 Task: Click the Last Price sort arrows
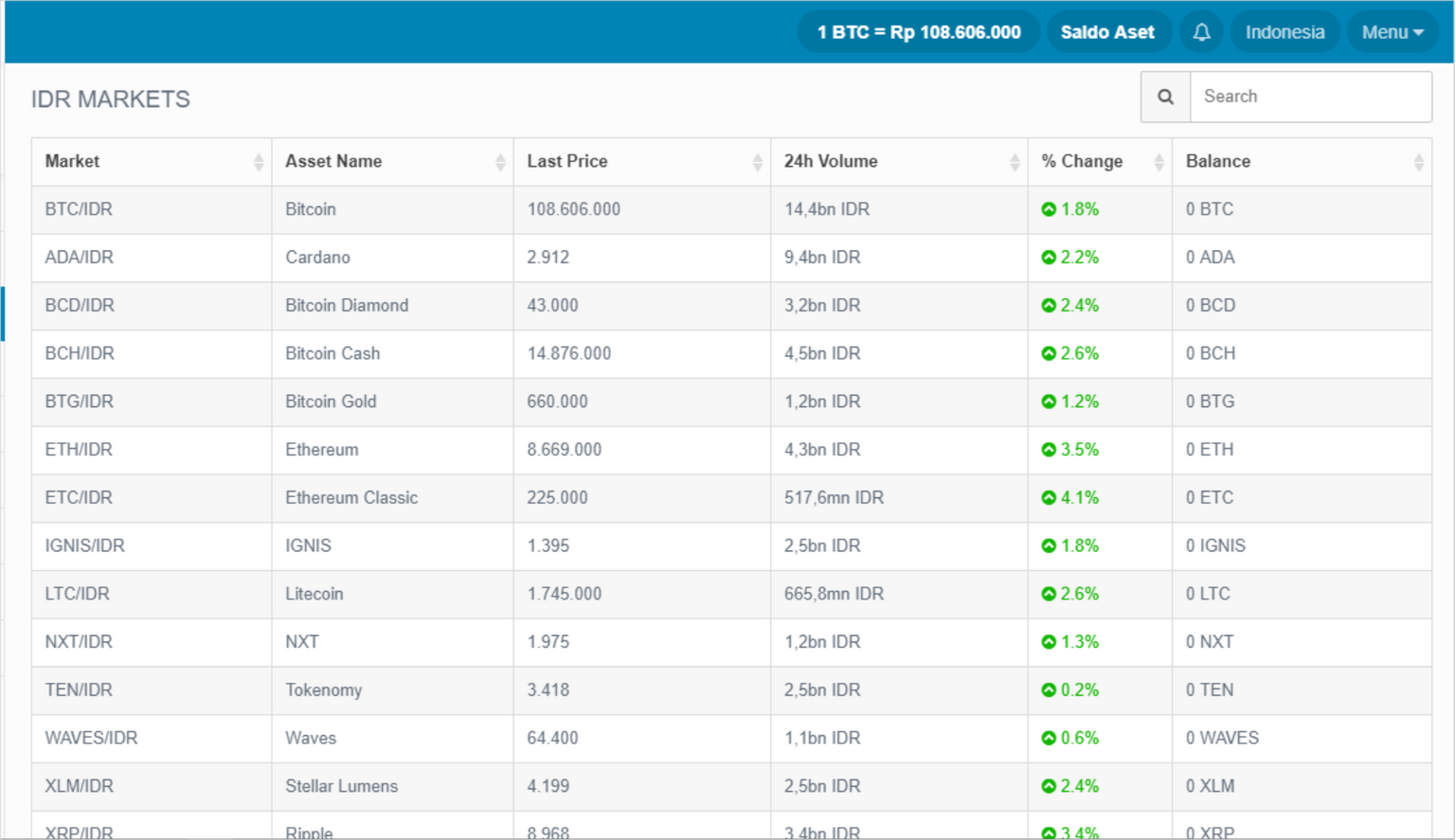point(757,162)
